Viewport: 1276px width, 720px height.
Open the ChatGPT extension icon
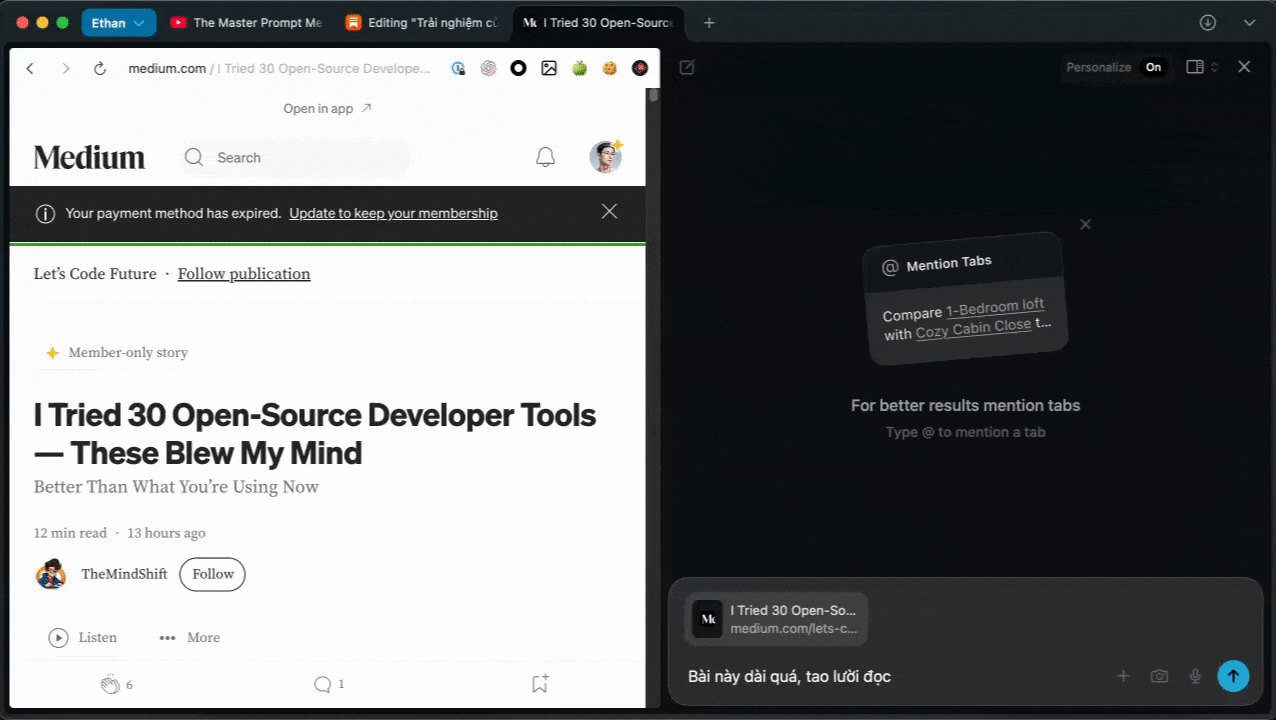tap(488, 68)
